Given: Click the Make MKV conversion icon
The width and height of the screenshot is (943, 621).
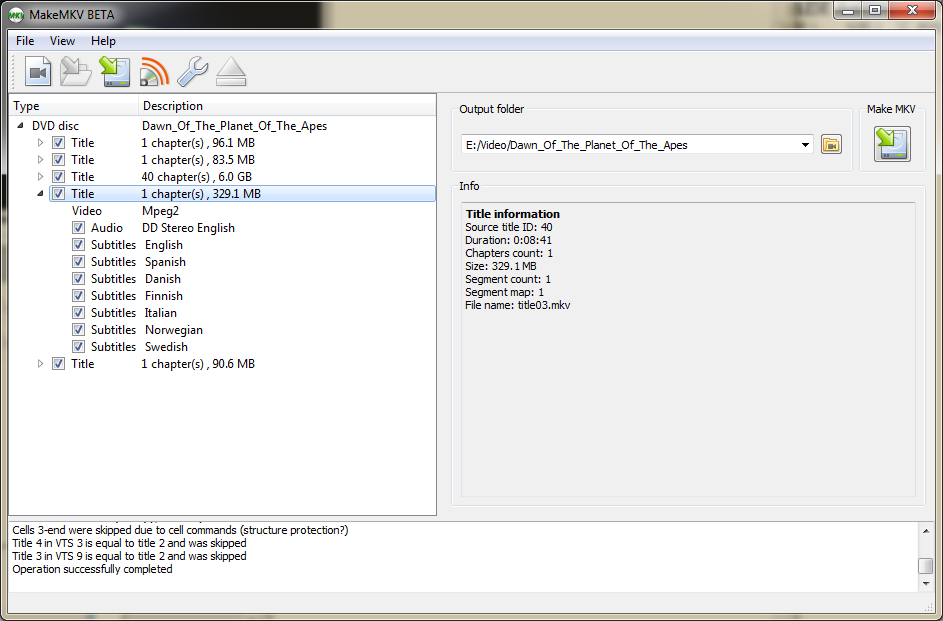Looking at the screenshot, I should (890, 143).
